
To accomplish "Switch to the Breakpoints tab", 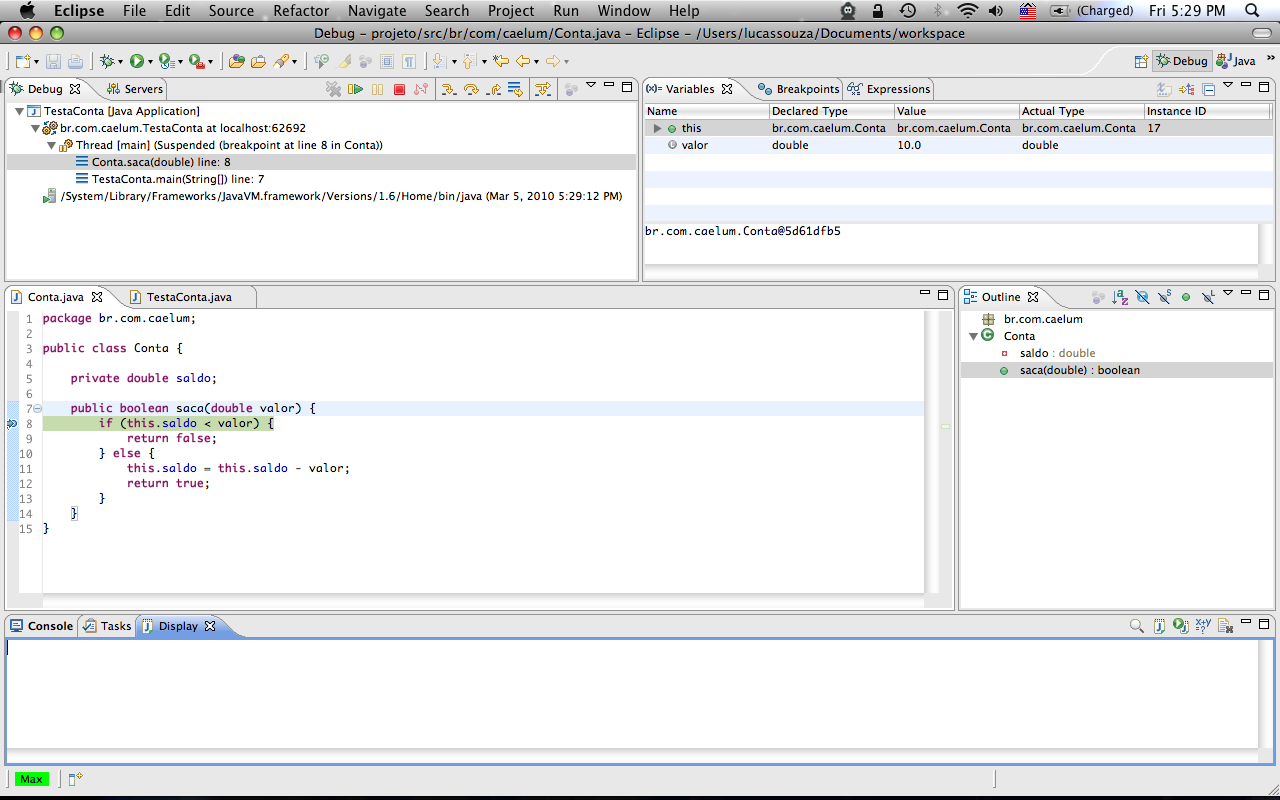I will click(798, 89).
